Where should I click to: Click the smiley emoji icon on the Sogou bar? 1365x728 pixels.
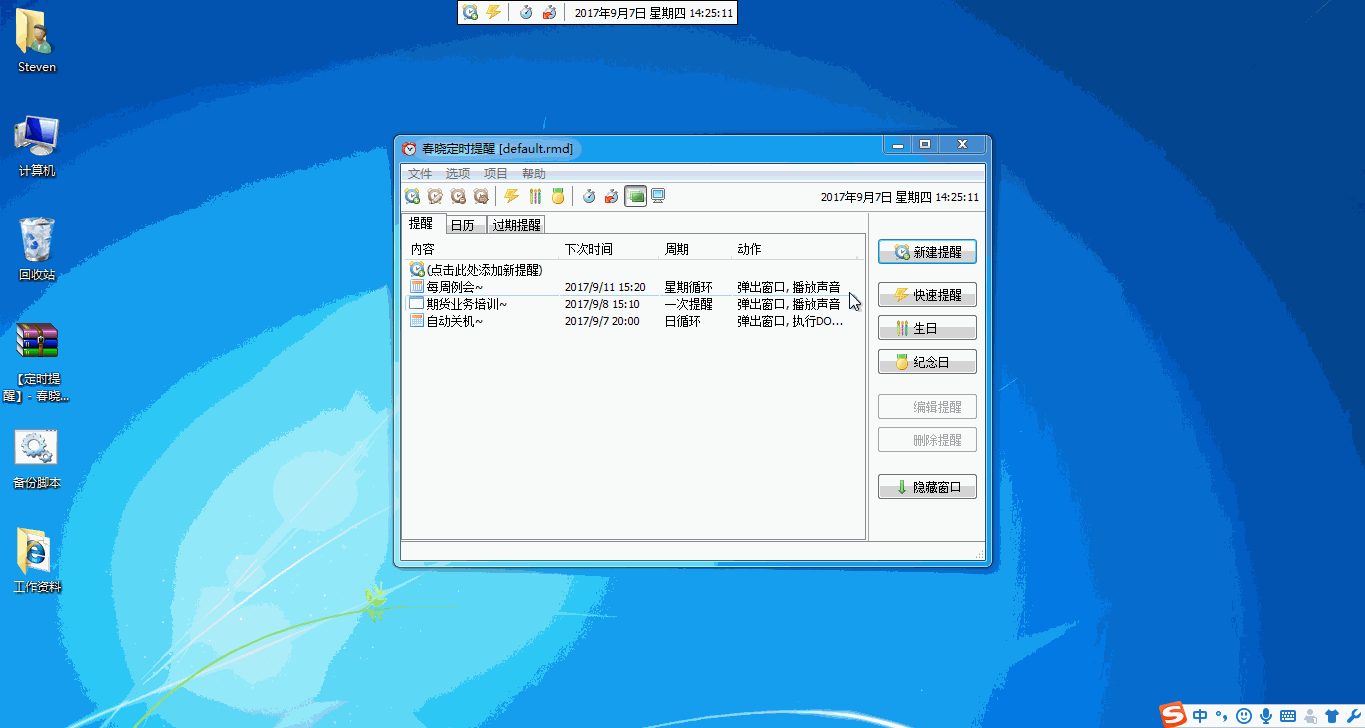pos(1244,715)
